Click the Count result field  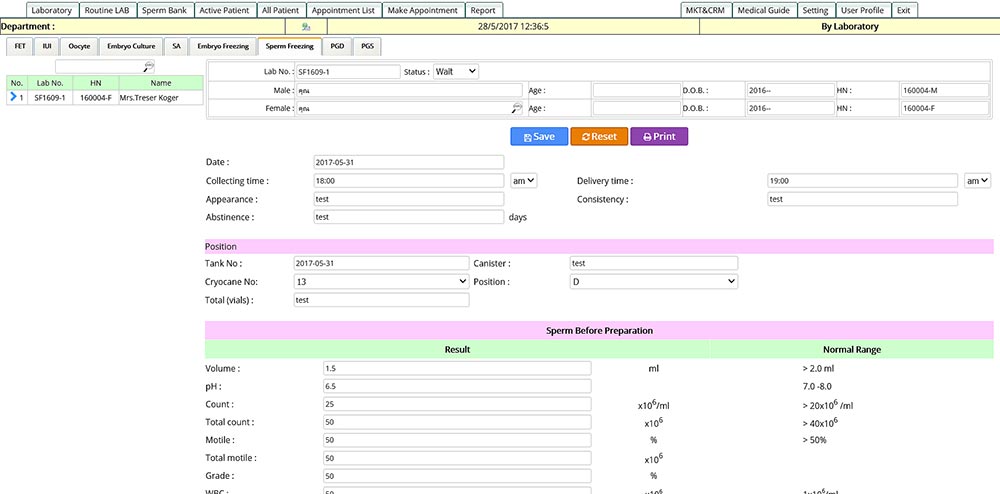(x=457, y=404)
